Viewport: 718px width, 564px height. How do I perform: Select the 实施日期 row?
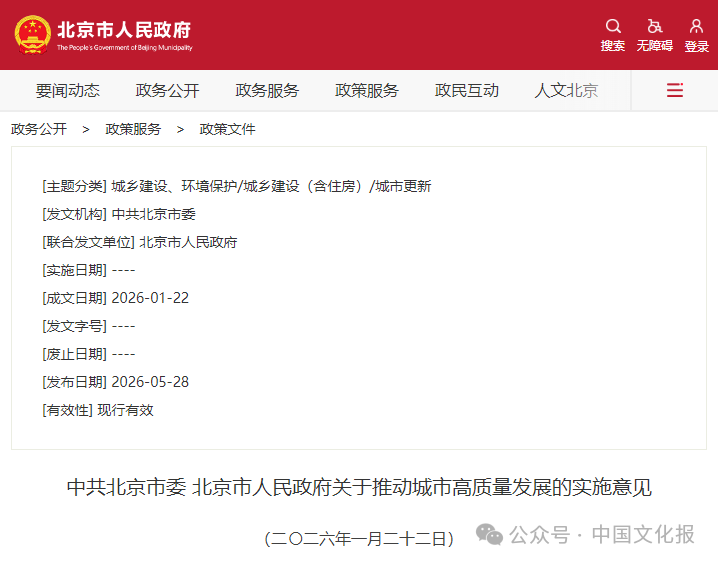point(89,270)
